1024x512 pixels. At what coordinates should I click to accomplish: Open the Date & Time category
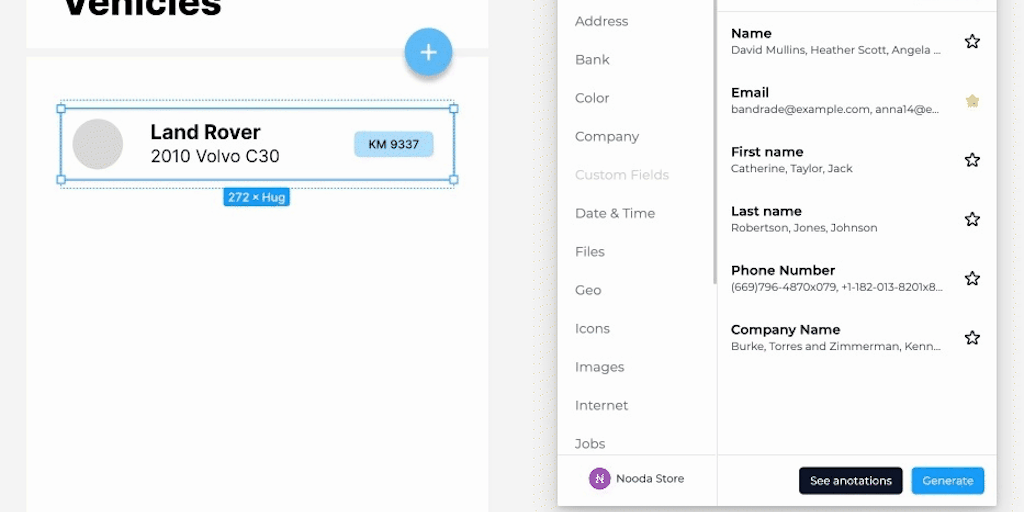coord(614,213)
